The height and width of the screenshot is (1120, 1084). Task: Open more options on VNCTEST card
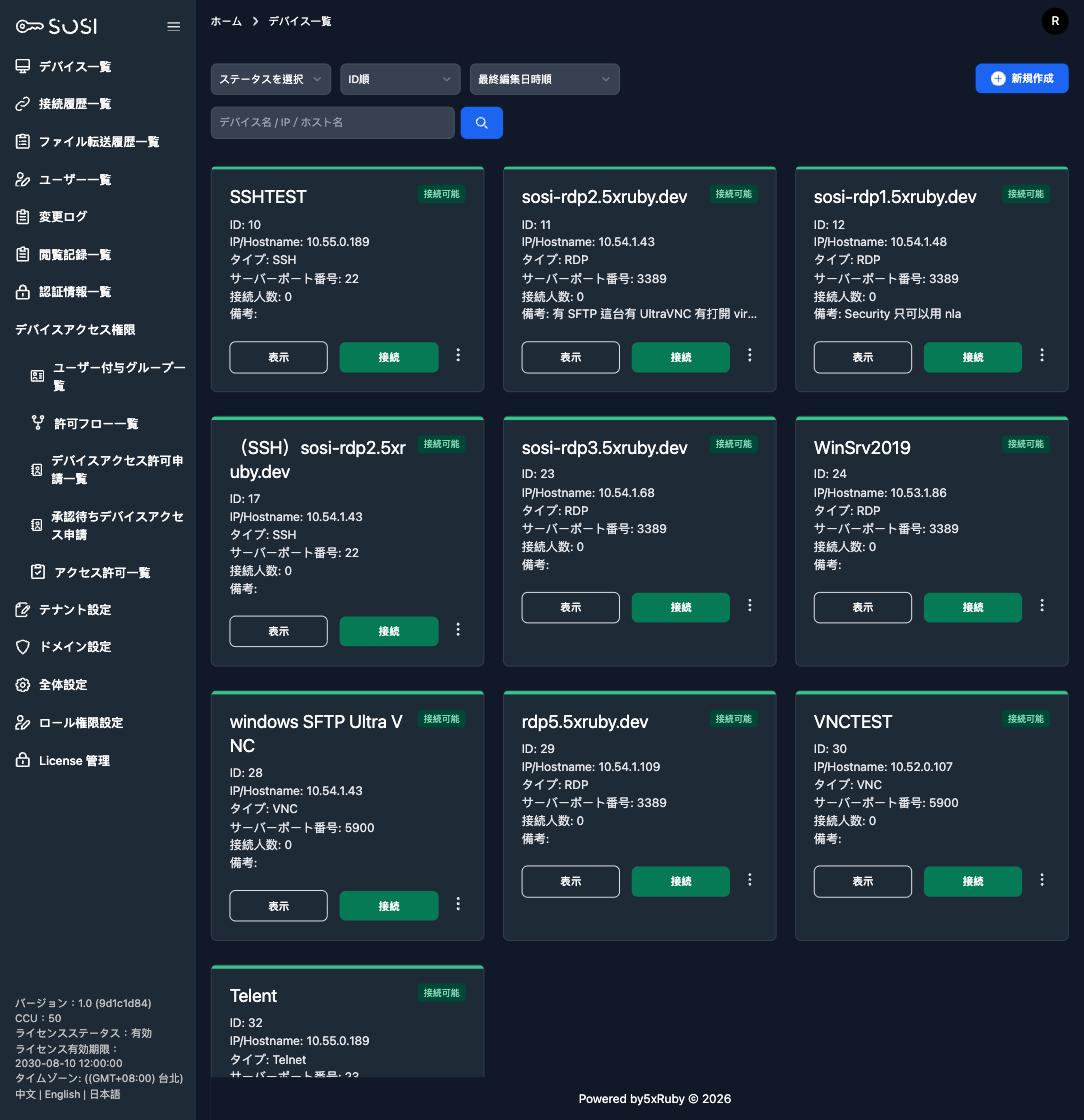pyautogui.click(x=1042, y=879)
